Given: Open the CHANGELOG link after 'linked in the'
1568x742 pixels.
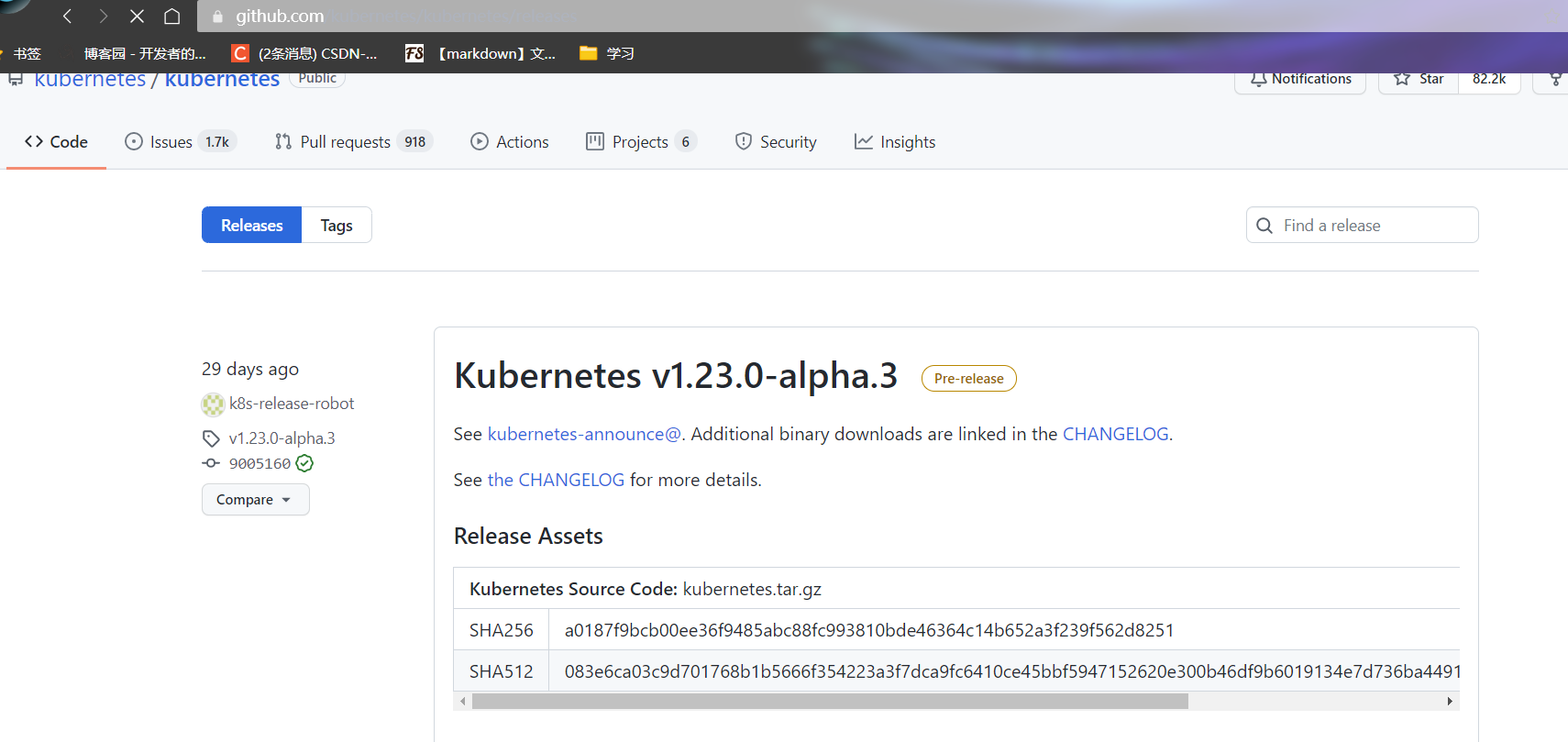Looking at the screenshot, I should click(x=1116, y=434).
